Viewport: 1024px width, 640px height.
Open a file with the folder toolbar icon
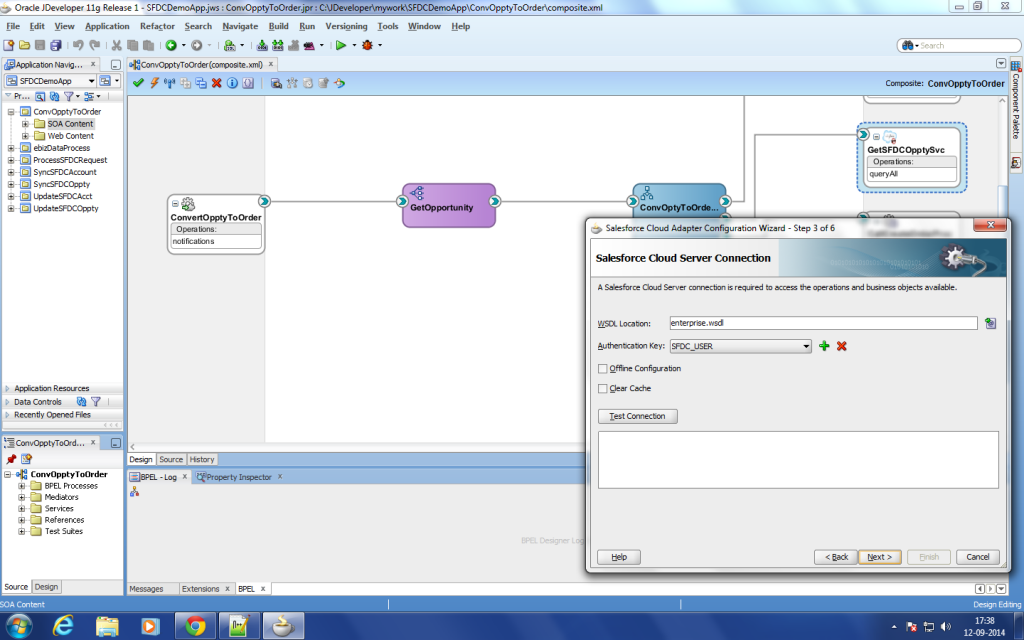(24, 45)
